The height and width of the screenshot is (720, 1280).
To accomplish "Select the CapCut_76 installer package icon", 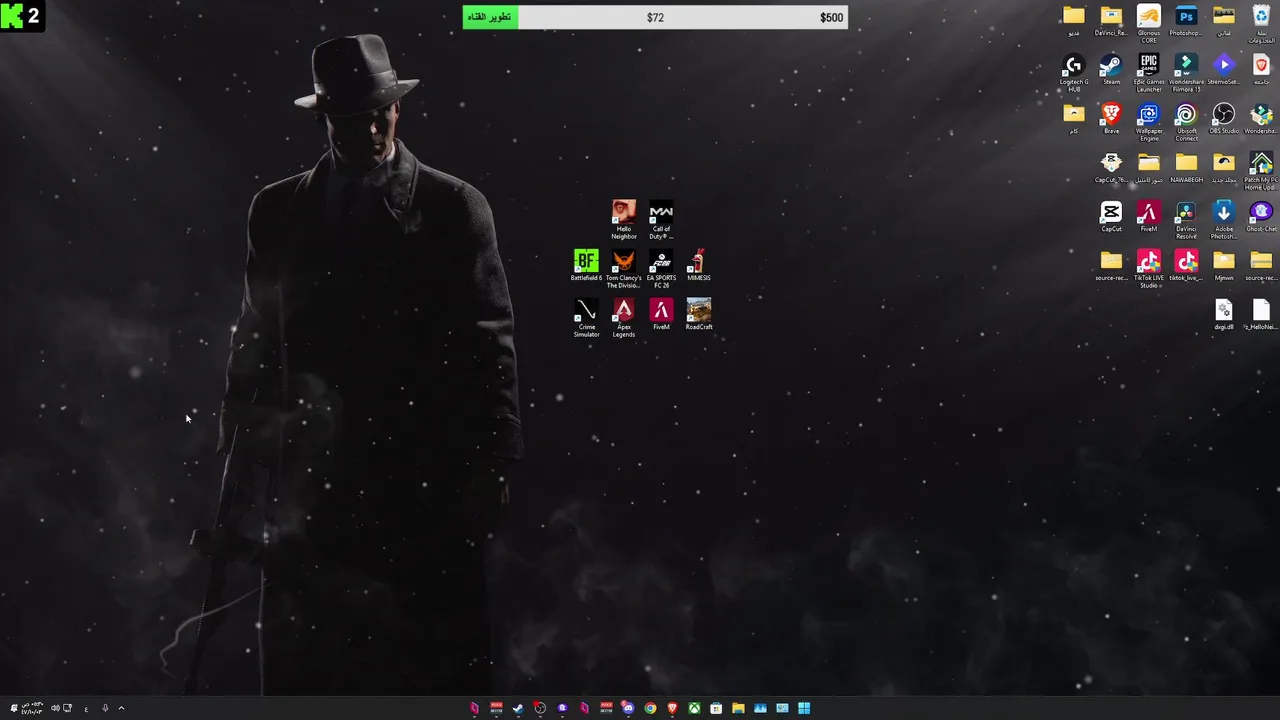I will point(1111,168).
